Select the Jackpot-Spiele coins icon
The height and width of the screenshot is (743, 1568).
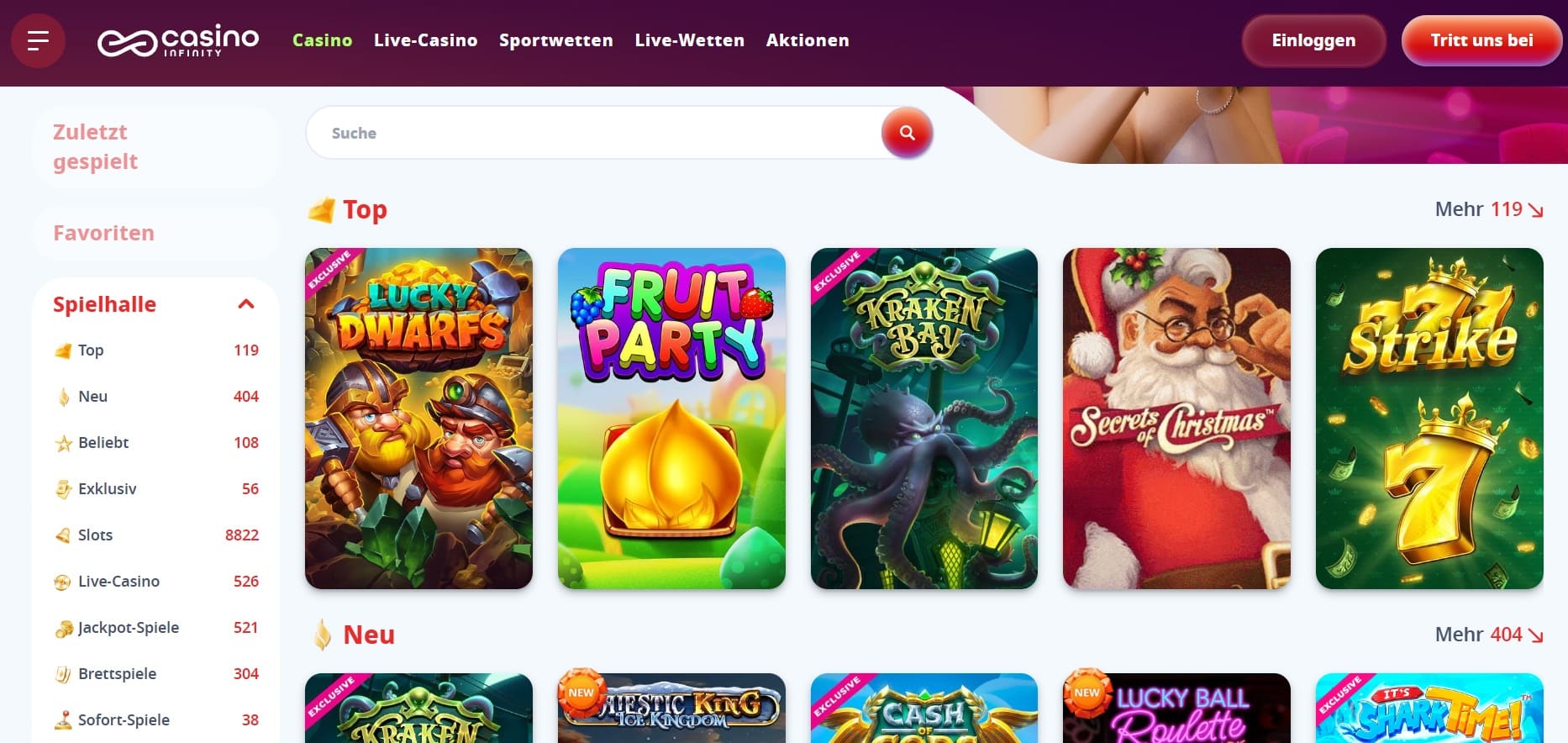63,628
